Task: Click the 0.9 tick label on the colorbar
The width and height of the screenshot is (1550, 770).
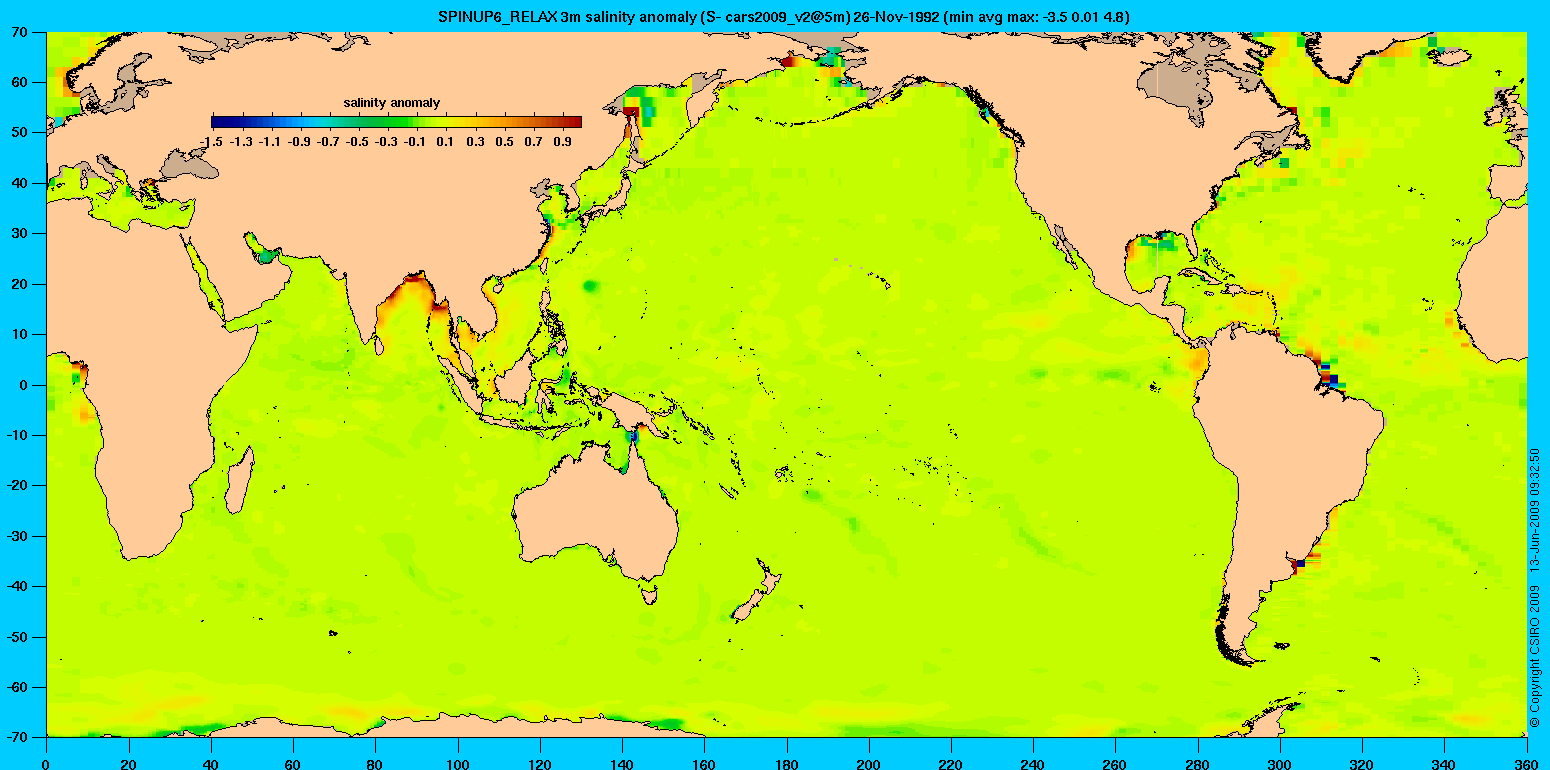Action: click(564, 143)
